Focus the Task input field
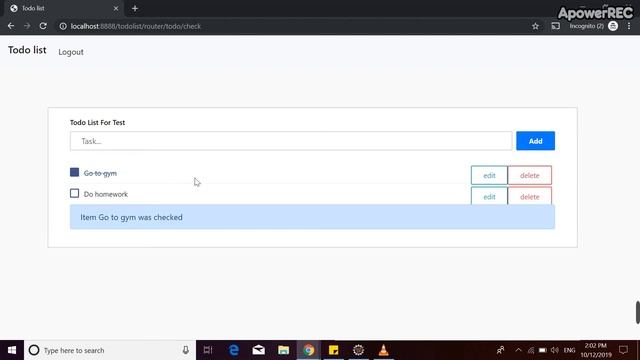This screenshot has height=360, width=640. tap(291, 141)
